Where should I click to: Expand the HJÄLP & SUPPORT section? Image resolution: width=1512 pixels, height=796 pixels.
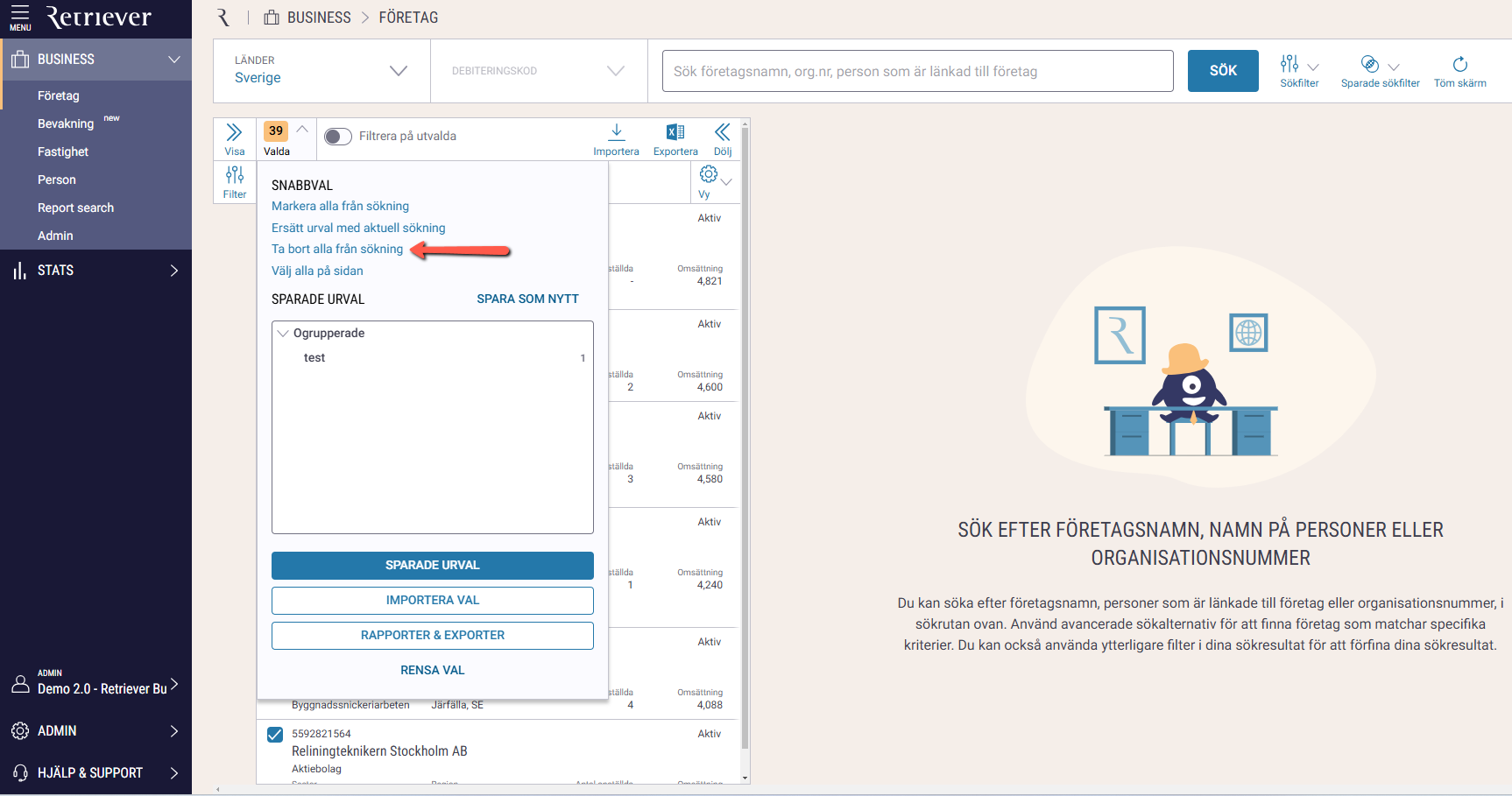[x=174, y=773]
